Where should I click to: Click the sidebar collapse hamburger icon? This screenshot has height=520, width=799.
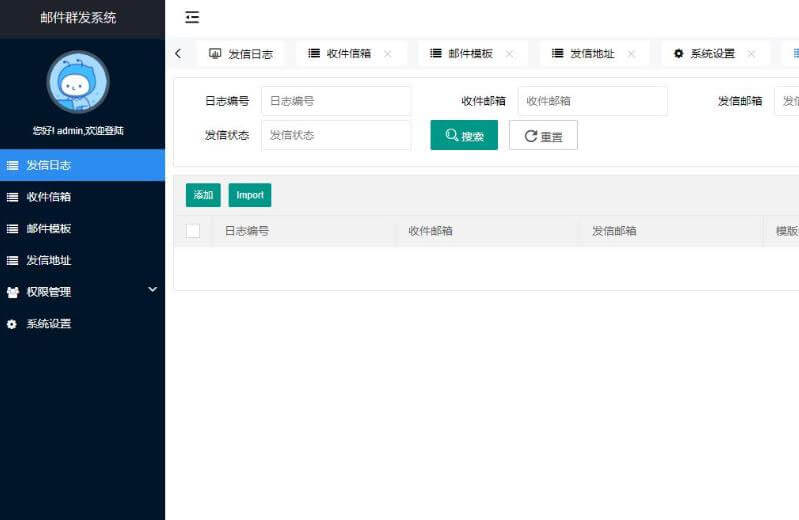[192, 17]
